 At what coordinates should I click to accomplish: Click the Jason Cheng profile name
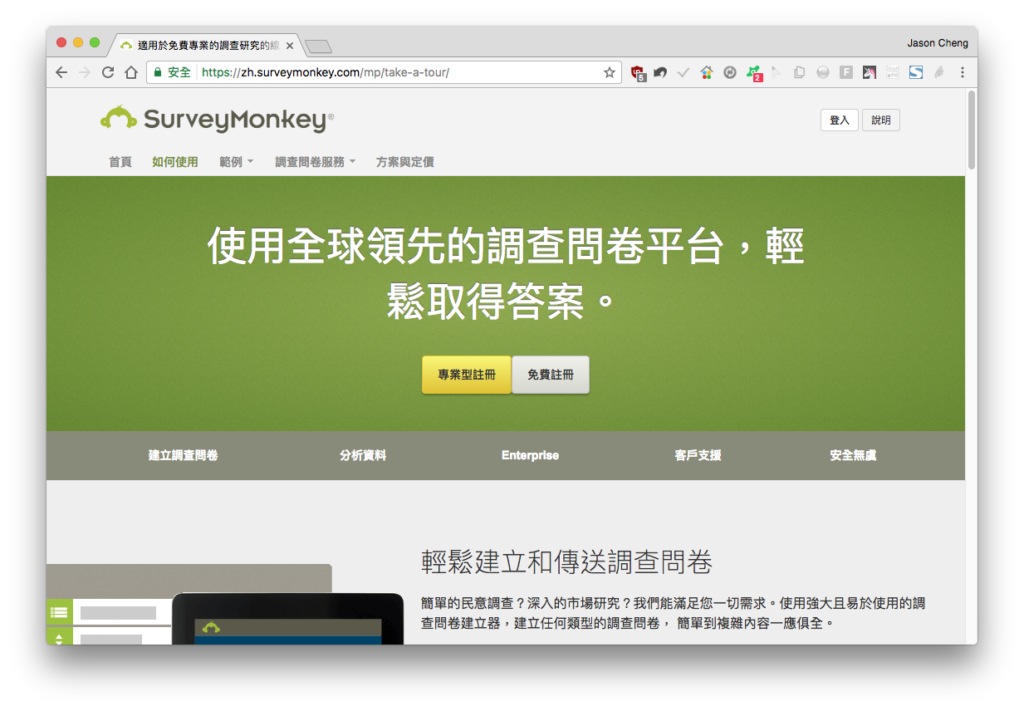(x=937, y=43)
